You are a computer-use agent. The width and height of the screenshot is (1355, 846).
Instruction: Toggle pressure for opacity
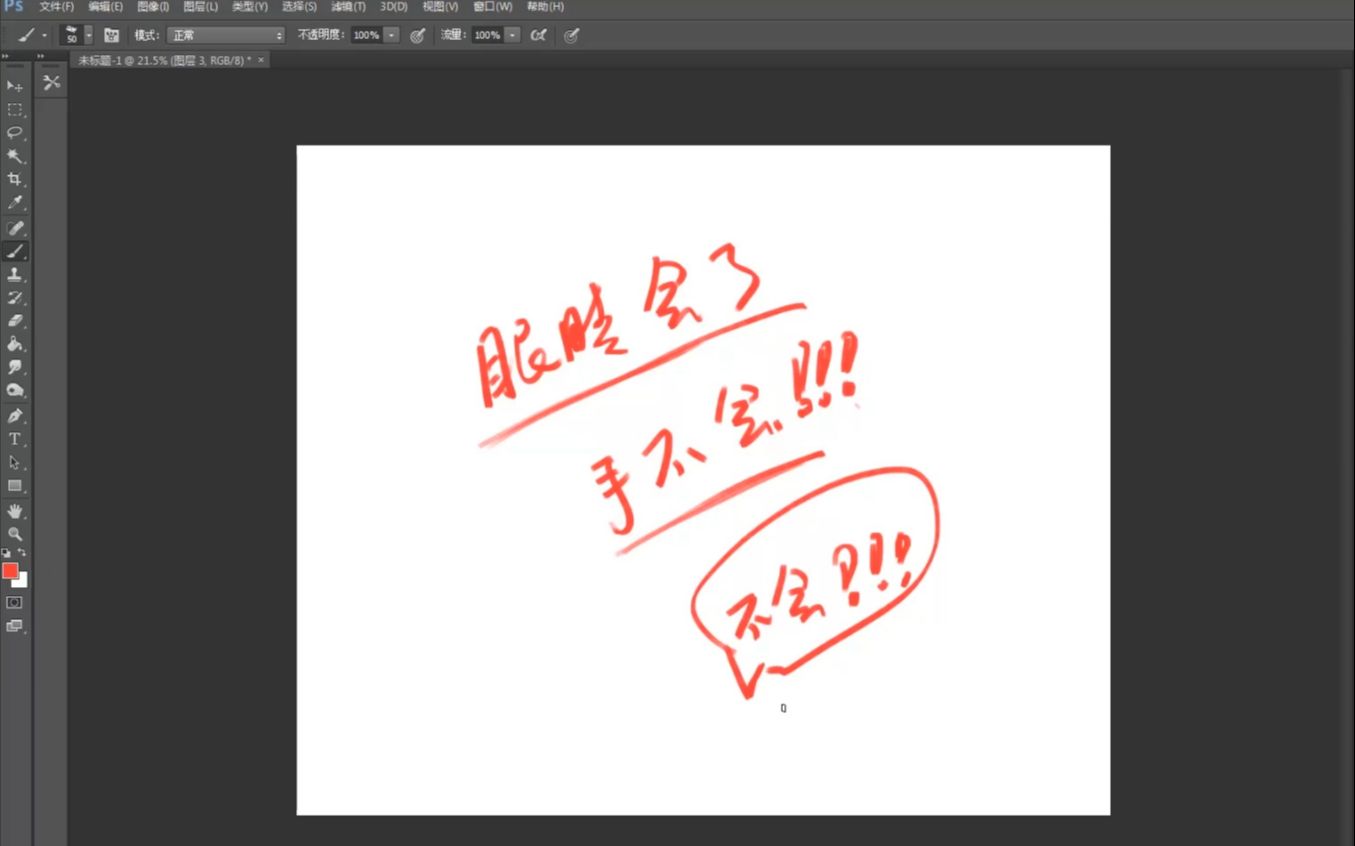pyautogui.click(x=418, y=35)
